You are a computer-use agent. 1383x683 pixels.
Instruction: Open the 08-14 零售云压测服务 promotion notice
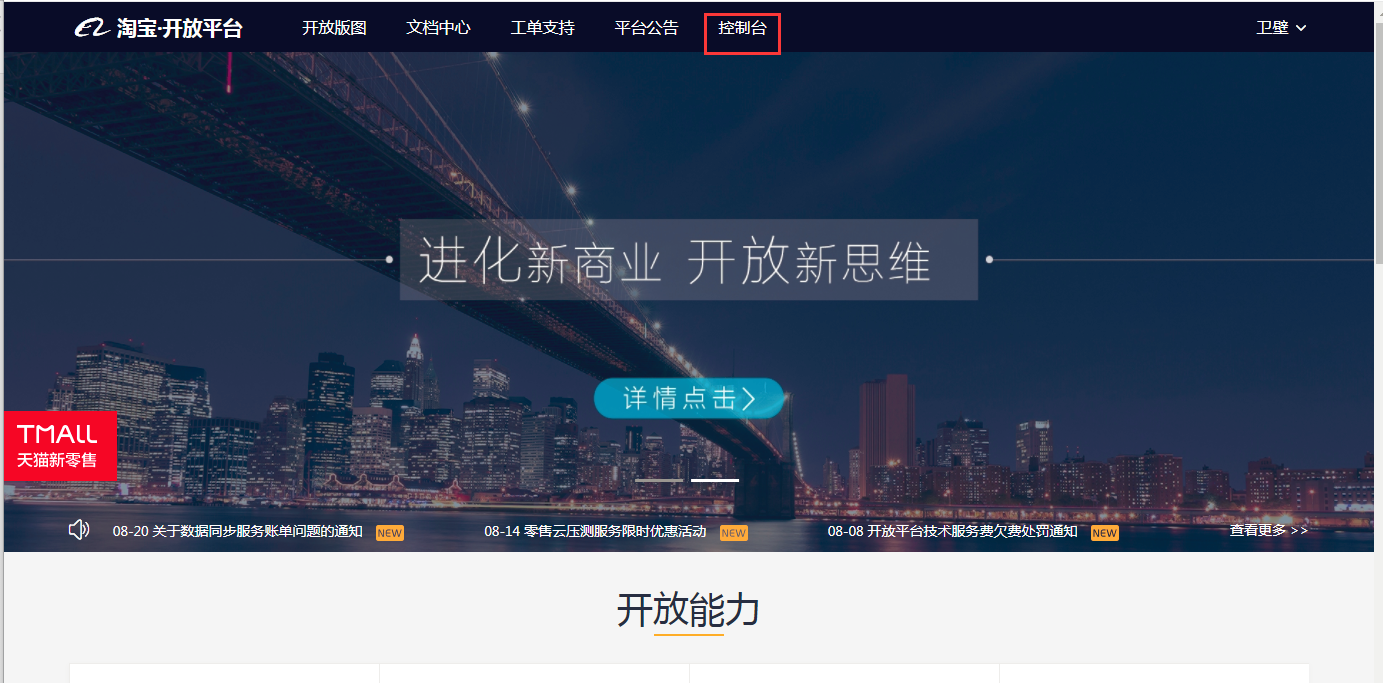point(595,531)
